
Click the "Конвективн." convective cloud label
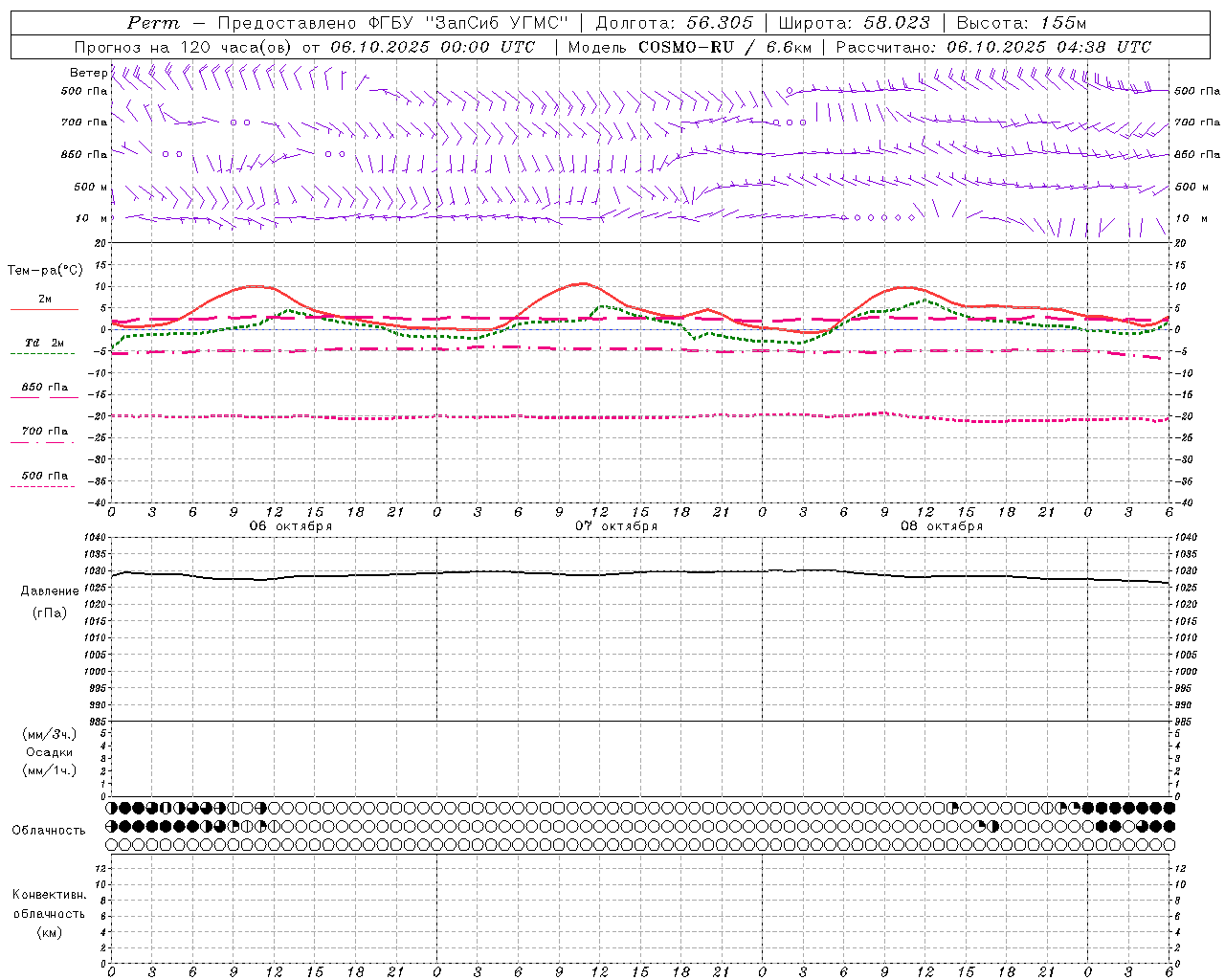(50, 894)
